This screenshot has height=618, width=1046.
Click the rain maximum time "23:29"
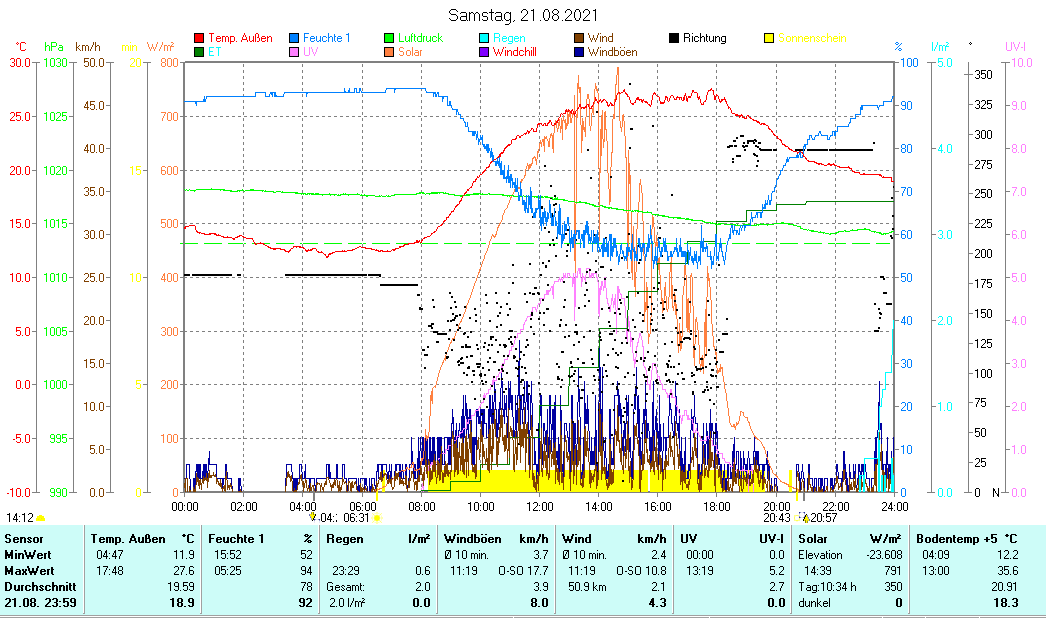click(346, 571)
